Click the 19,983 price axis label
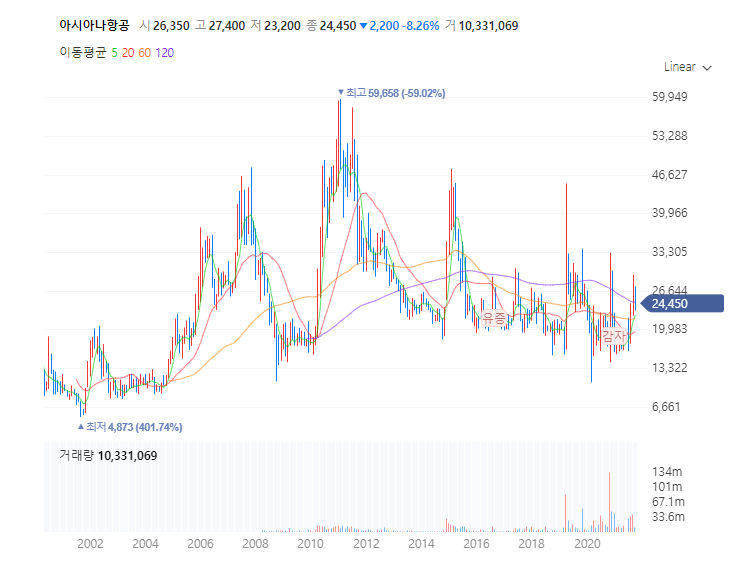This screenshot has width=733, height=574. click(670, 329)
